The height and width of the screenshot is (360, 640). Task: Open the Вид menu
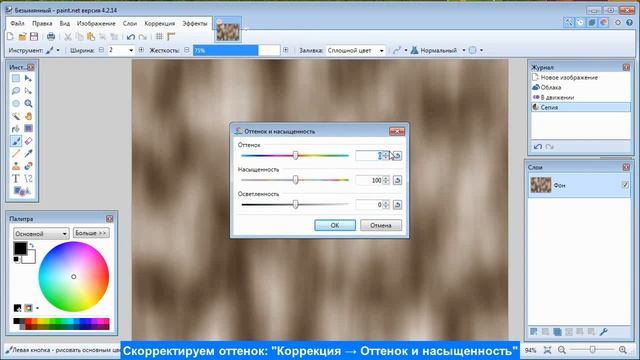[x=64, y=24]
